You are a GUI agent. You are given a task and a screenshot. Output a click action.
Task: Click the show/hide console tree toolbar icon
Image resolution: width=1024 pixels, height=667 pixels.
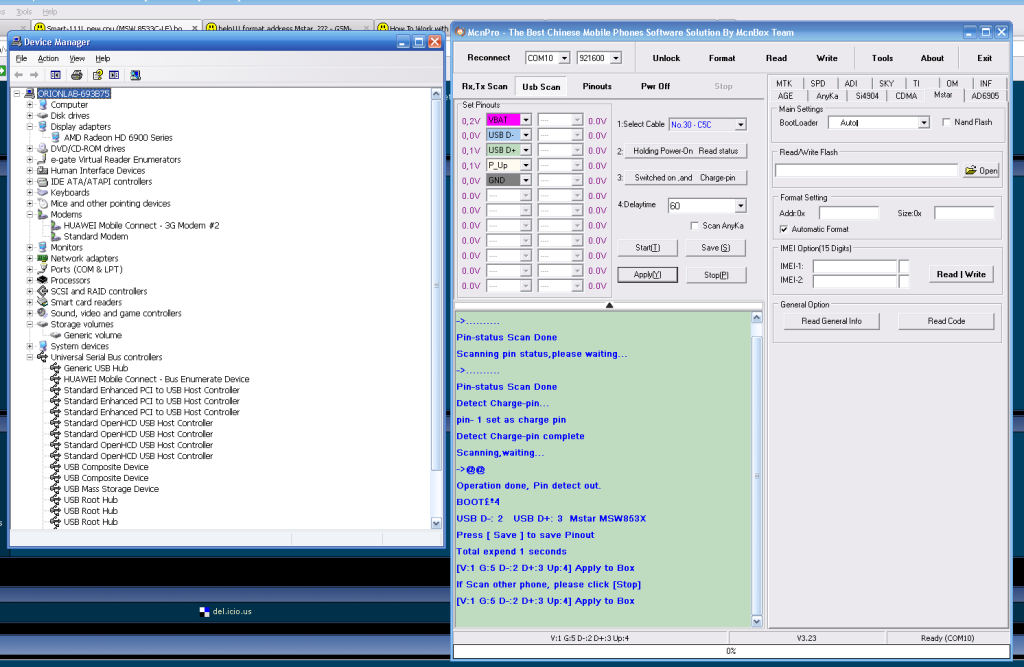click(x=54, y=75)
